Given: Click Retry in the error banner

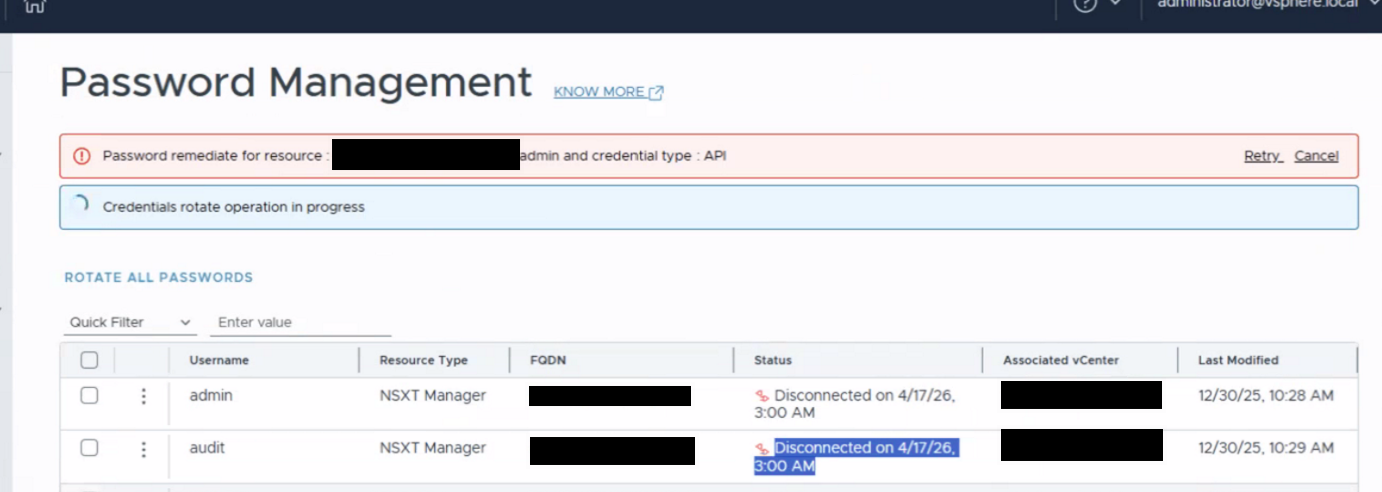Looking at the screenshot, I should point(1262,156).
